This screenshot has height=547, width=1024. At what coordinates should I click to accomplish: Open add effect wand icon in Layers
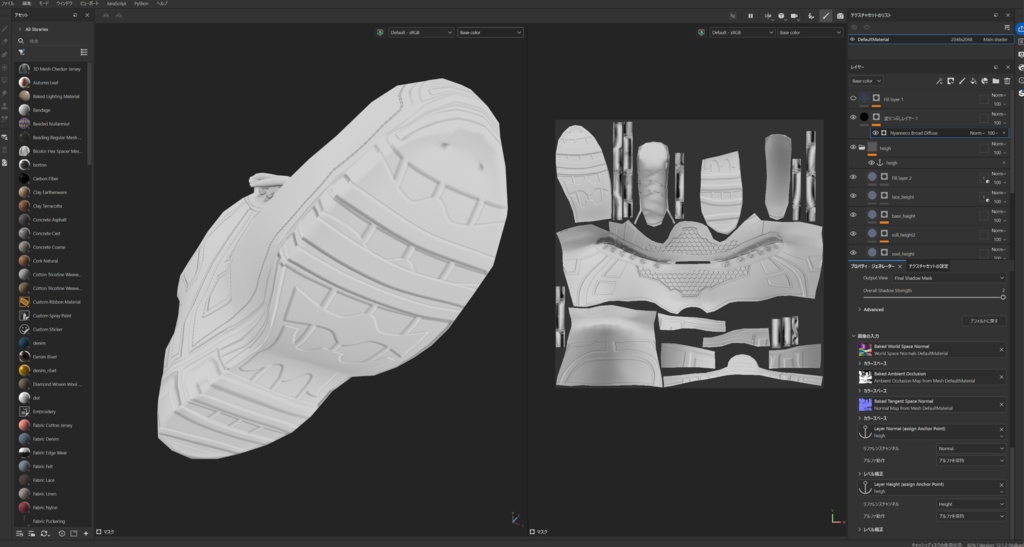coord(939,81)
